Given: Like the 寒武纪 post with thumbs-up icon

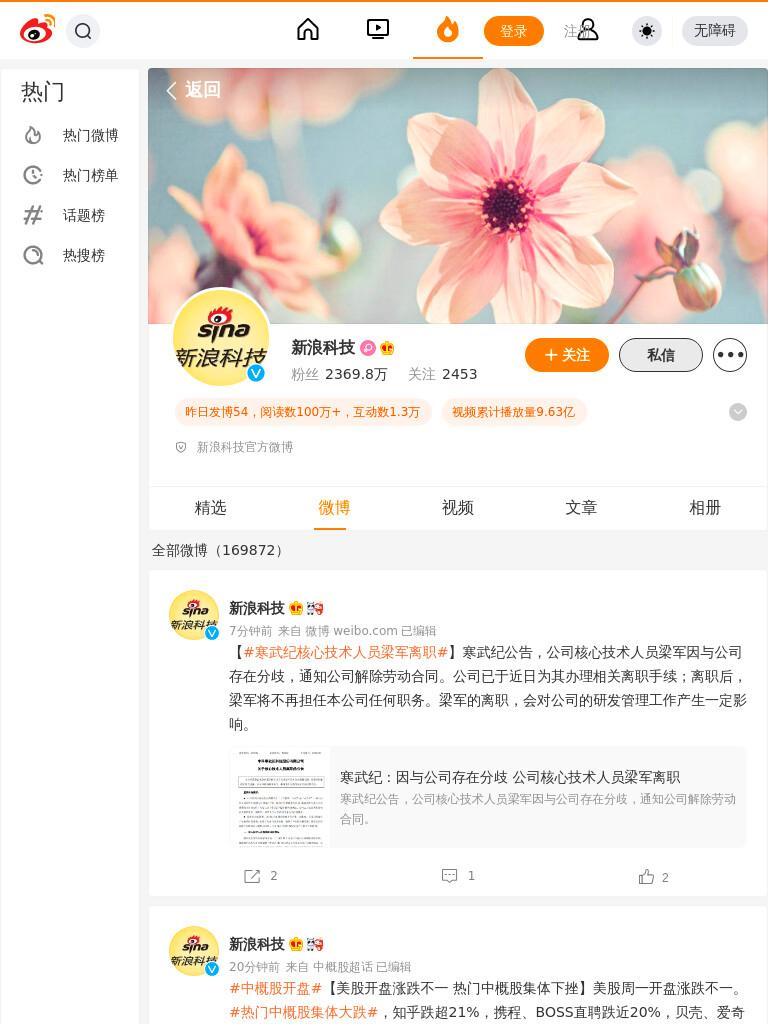Looking at the screenshot, I should pos(647,876).
